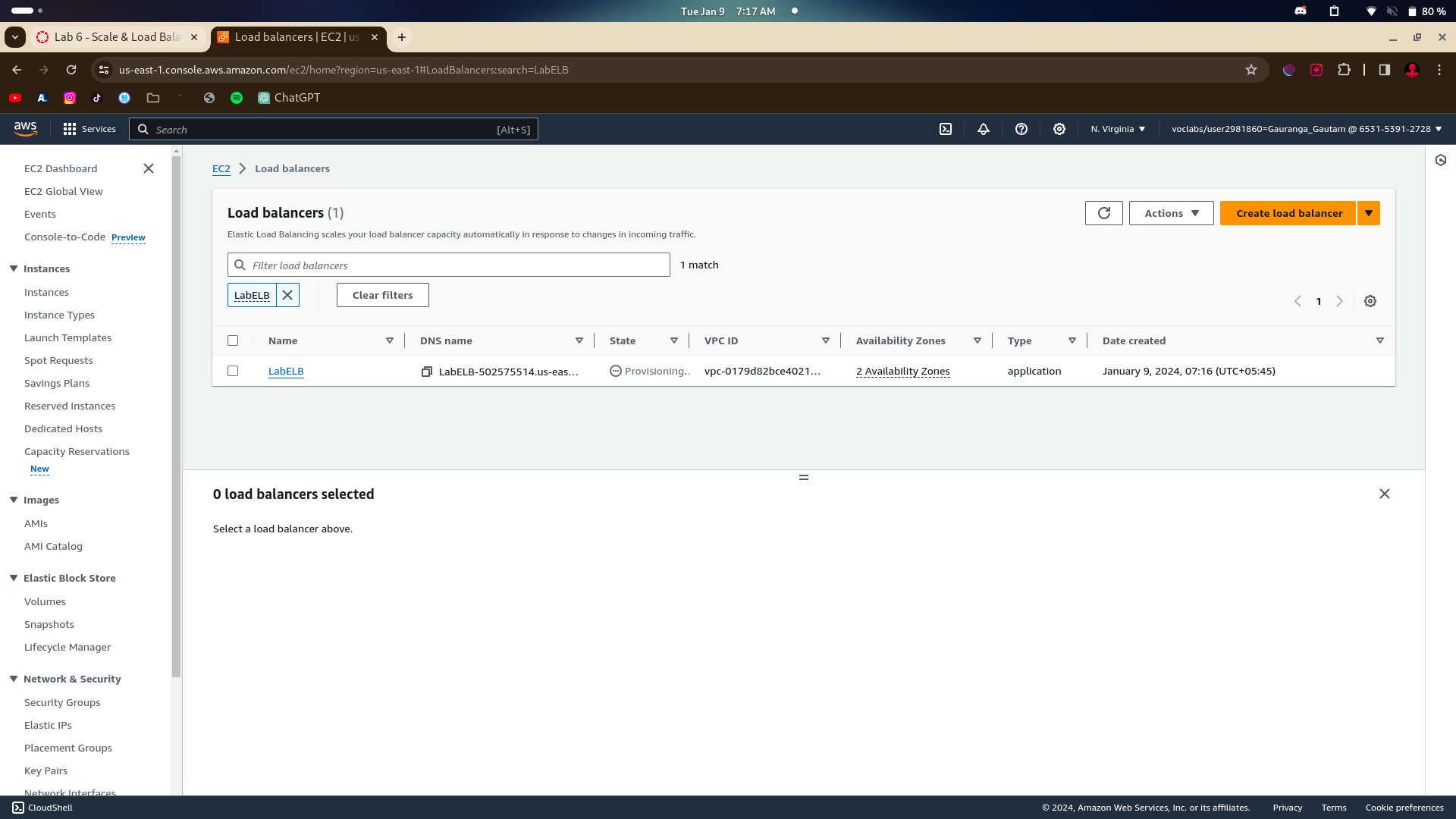Open AWS console settings gear in navbar
This screenshot has height=819, width=1456.
tap(1059, 129)
